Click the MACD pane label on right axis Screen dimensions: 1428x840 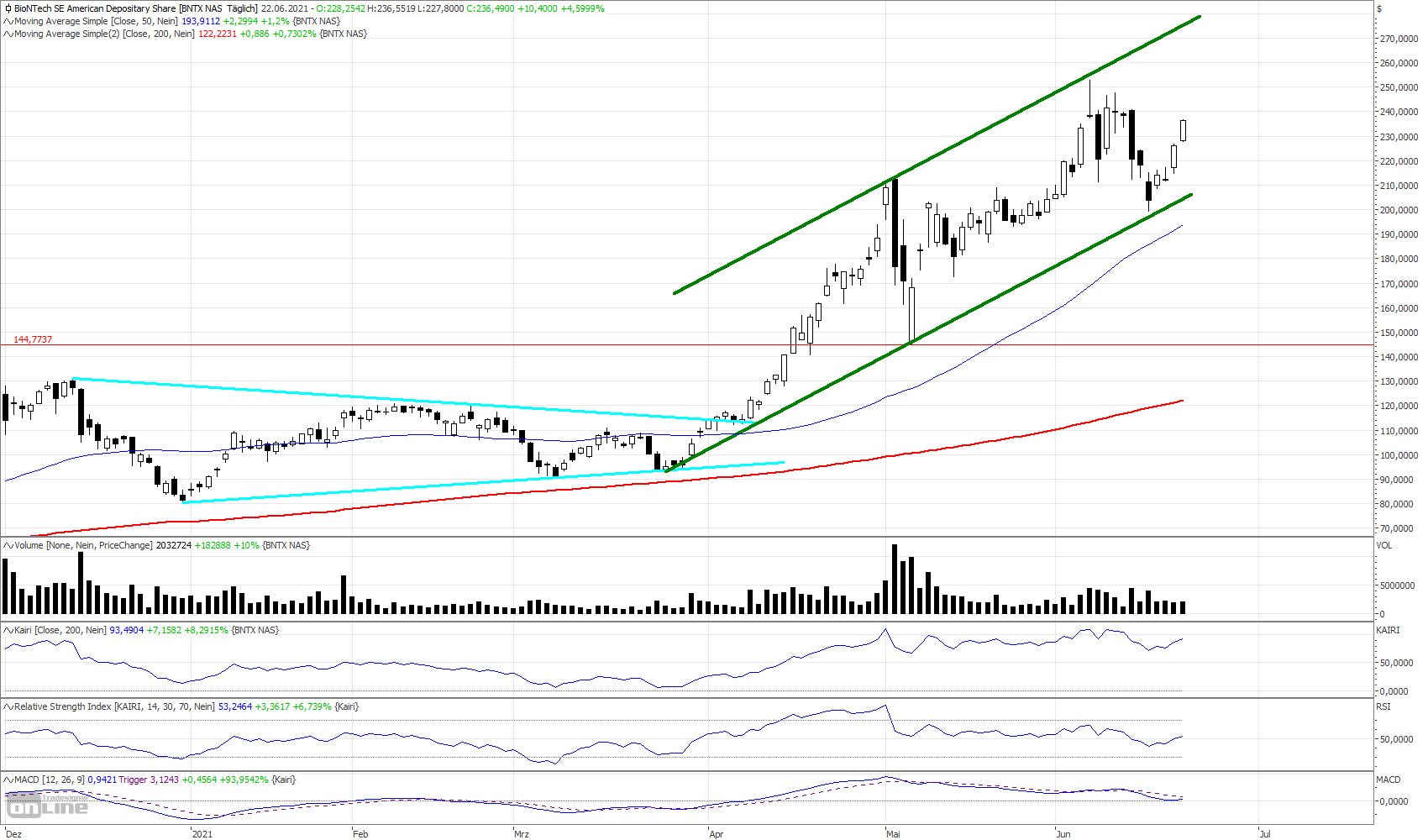coord(1389,780)
